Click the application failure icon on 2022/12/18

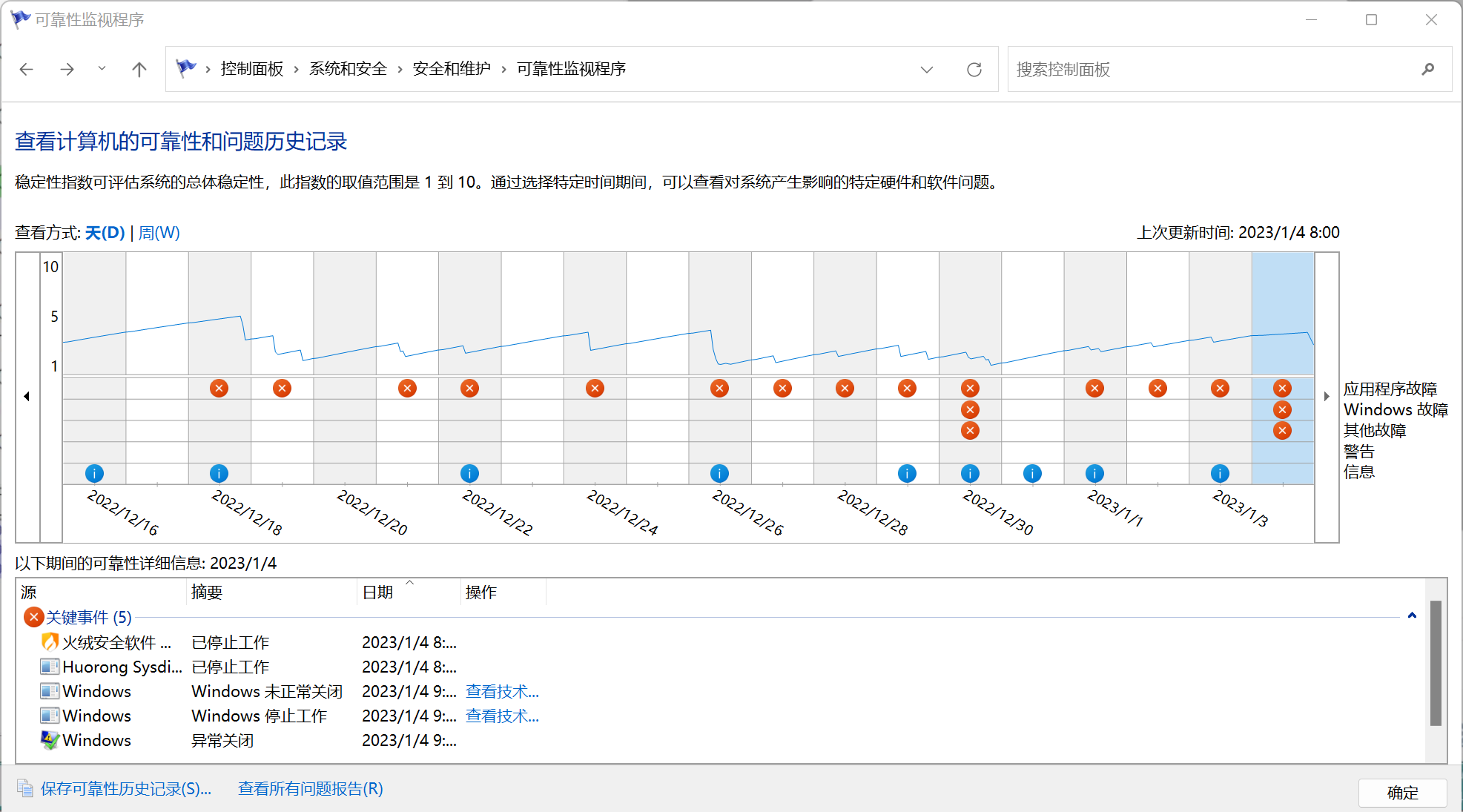219,388
